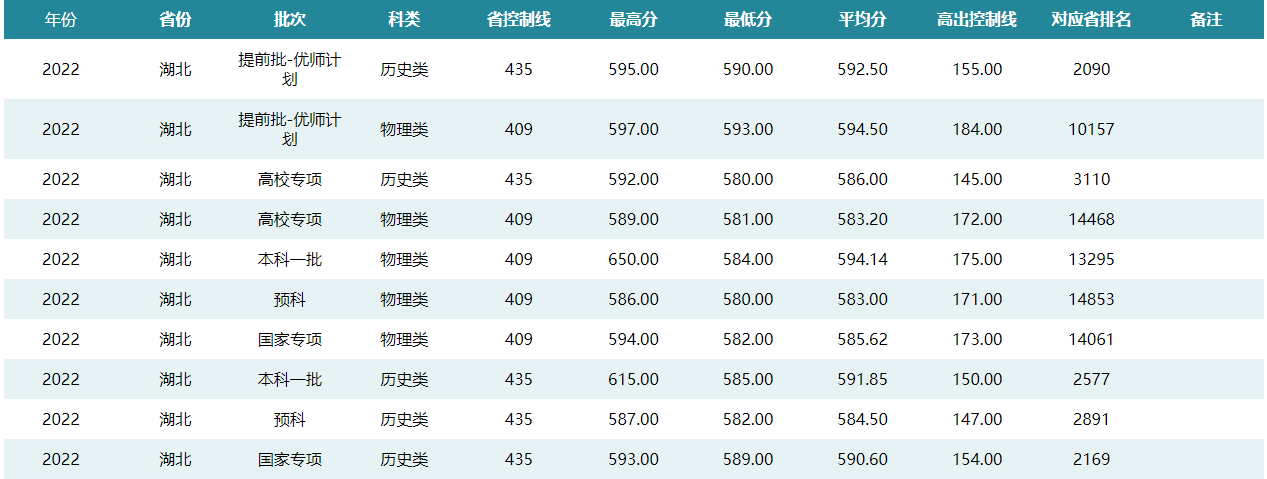Select the 批次 column header

[289, 20]
